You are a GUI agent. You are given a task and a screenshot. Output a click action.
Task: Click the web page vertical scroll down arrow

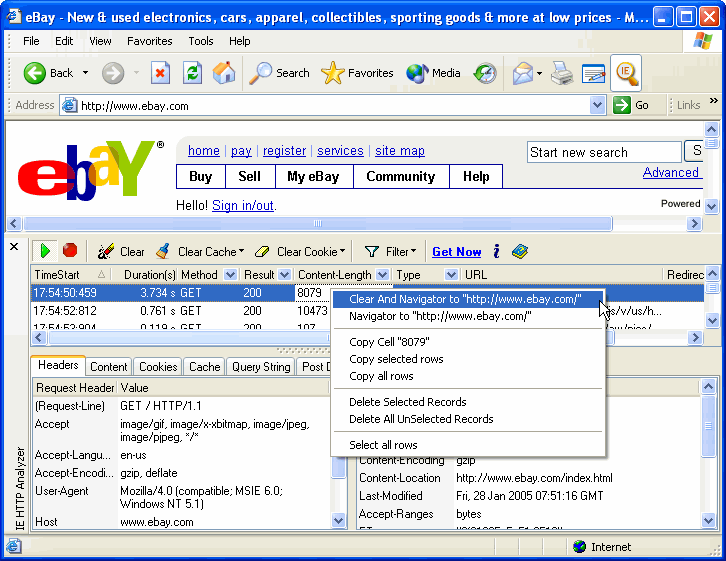coord(711,206)
